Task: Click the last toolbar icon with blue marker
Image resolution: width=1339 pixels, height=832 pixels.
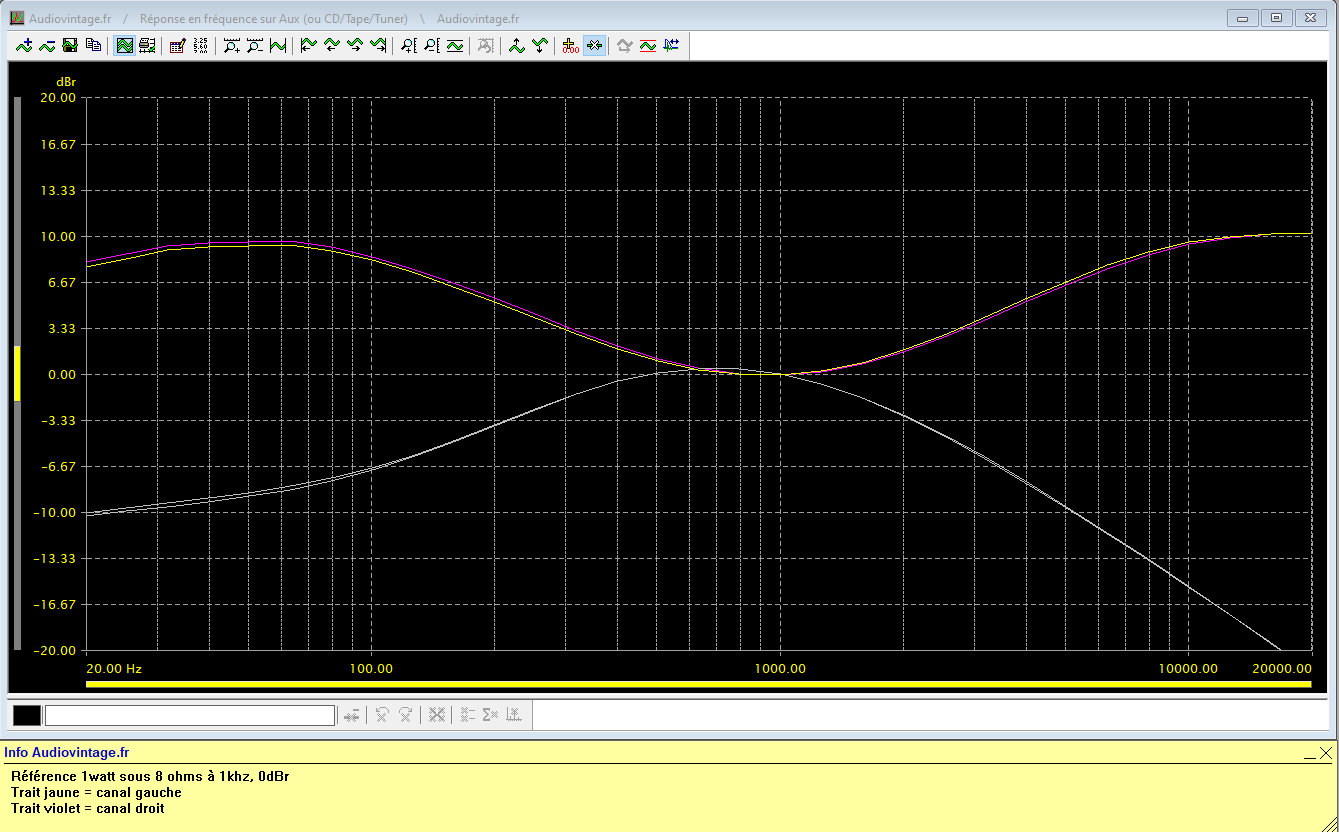Action: pos(670,45)
